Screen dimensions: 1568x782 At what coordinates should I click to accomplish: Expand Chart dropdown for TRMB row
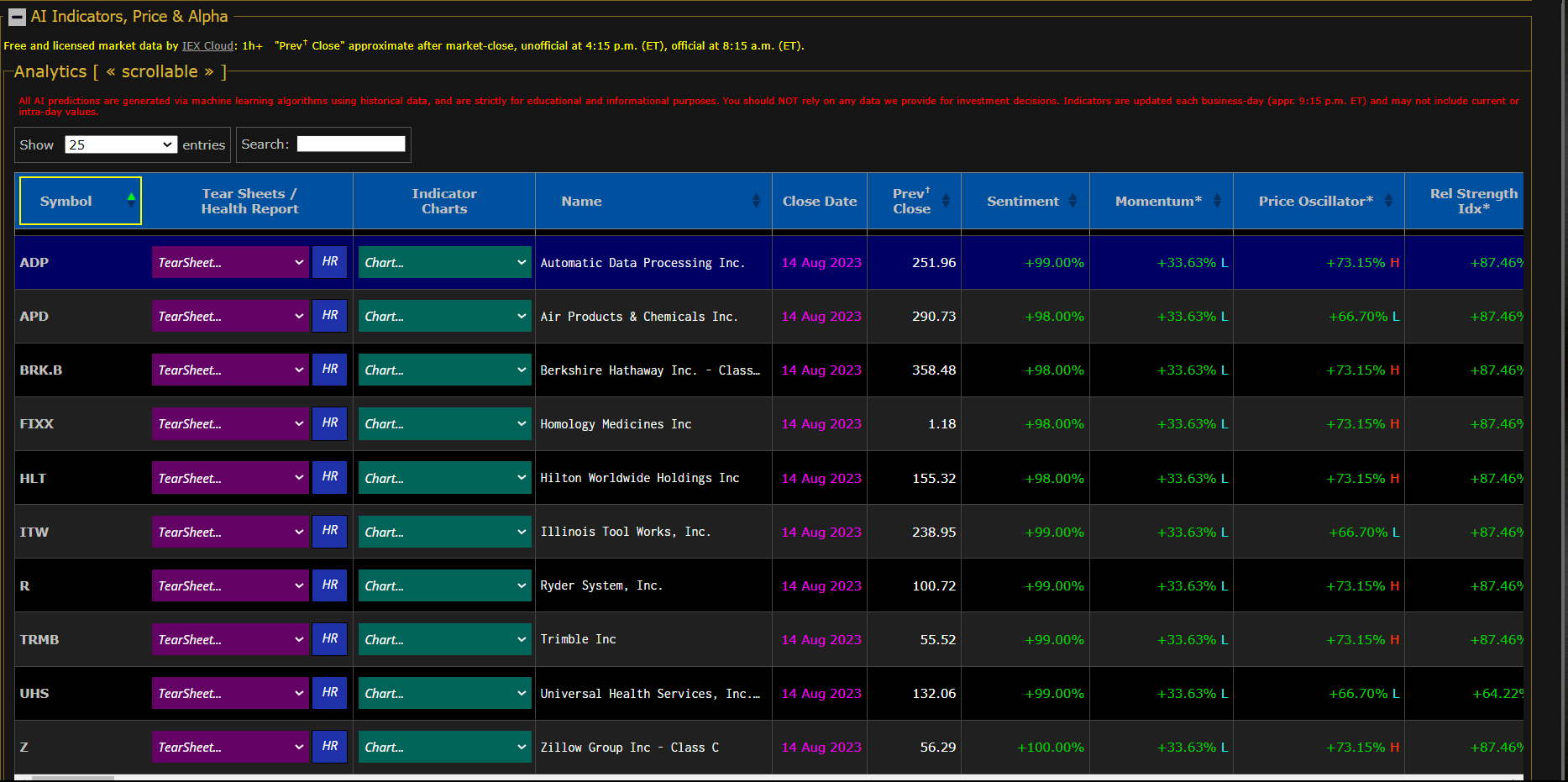444,639
